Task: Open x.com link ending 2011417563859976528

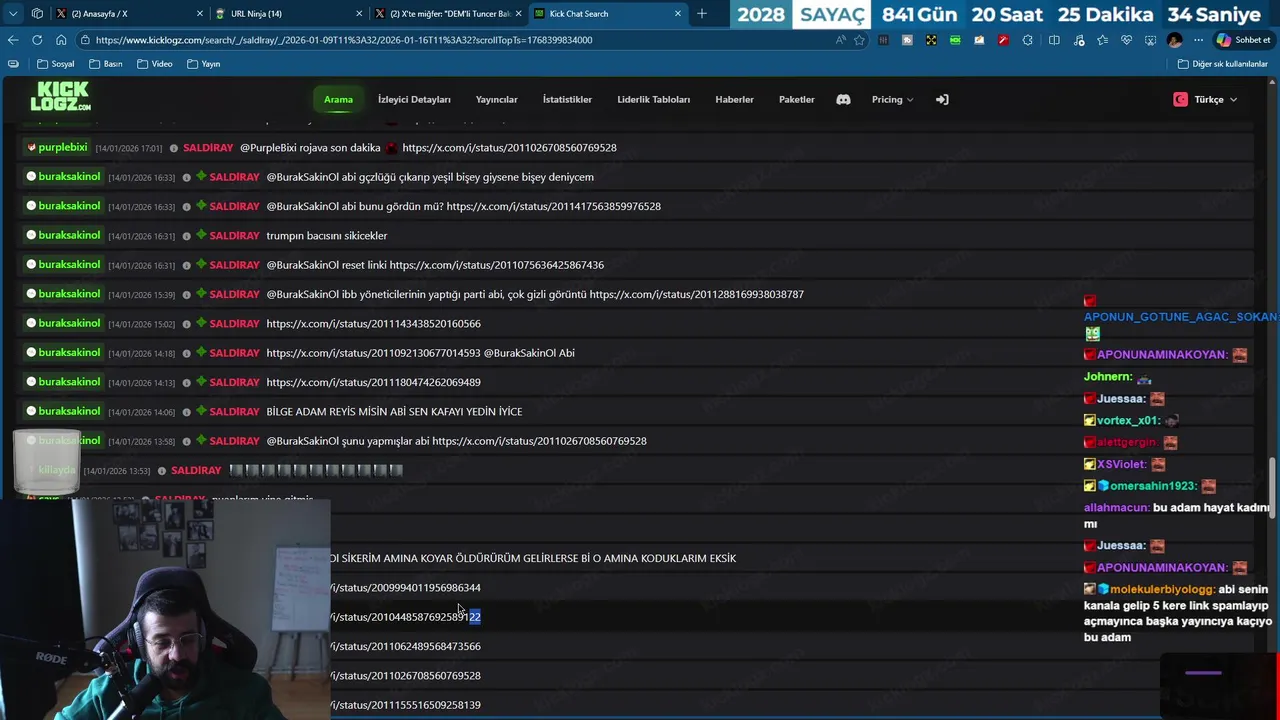Action: click(x=553, y=206)
